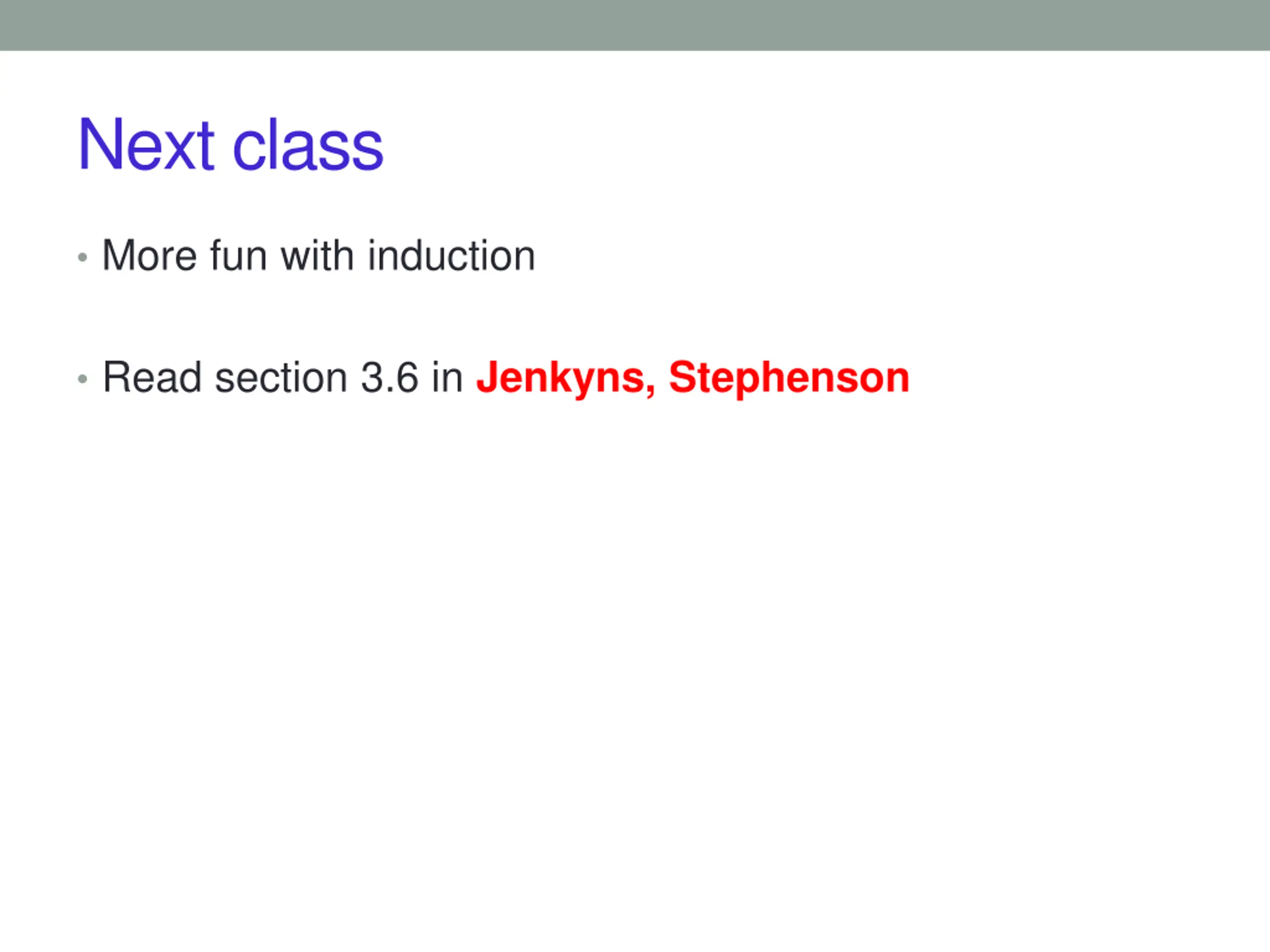Click the word "More" in first bullet
1270x952 pixels.
[x=150, y=255]
